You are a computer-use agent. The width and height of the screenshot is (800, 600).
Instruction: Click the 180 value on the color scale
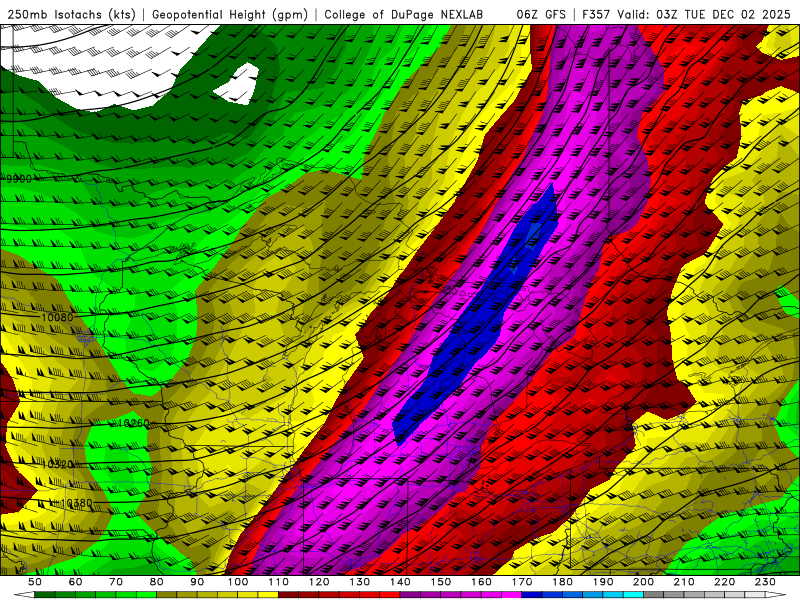562,582
